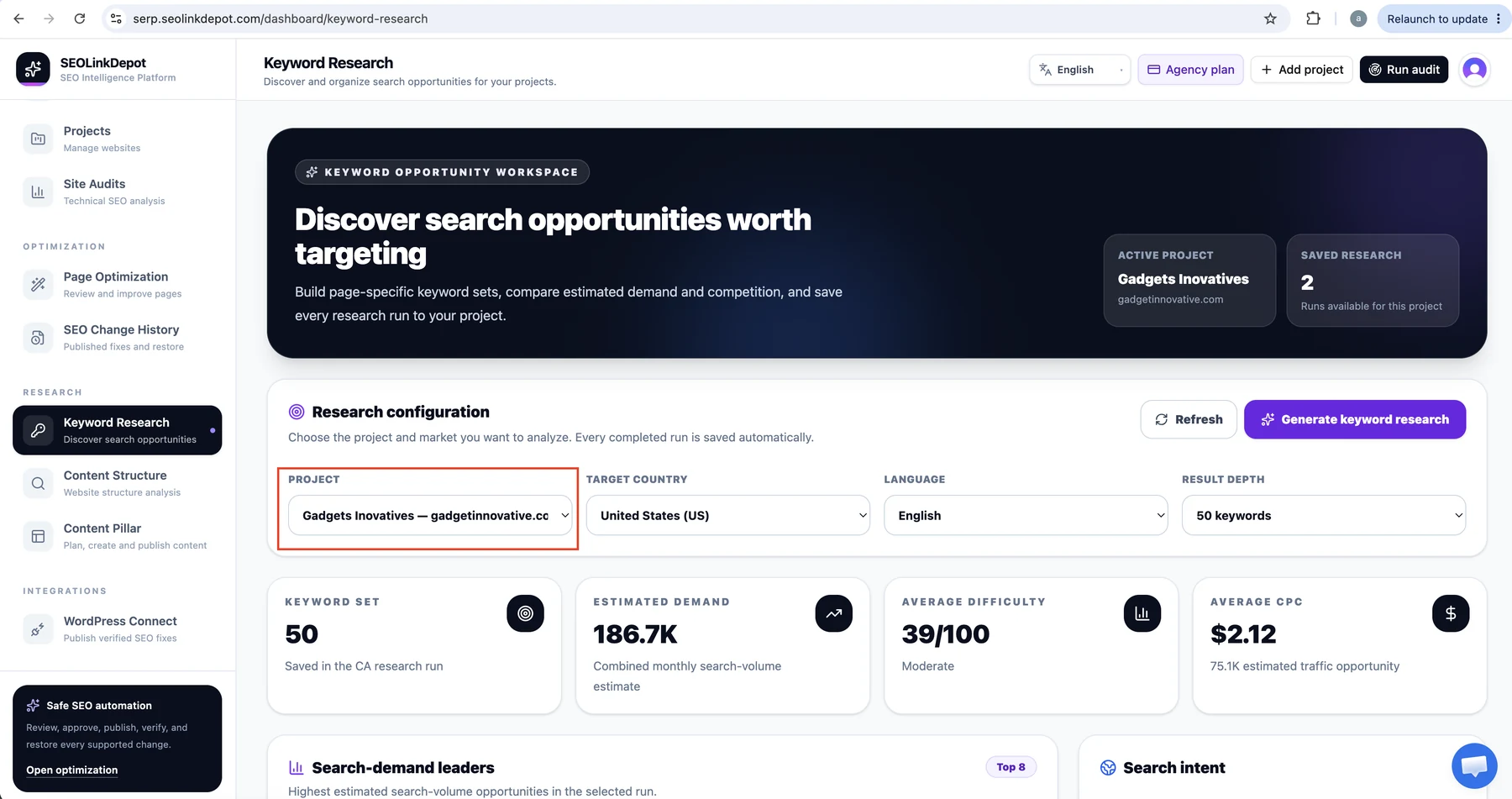Click Generate keyword research button

click(1355, 419)
